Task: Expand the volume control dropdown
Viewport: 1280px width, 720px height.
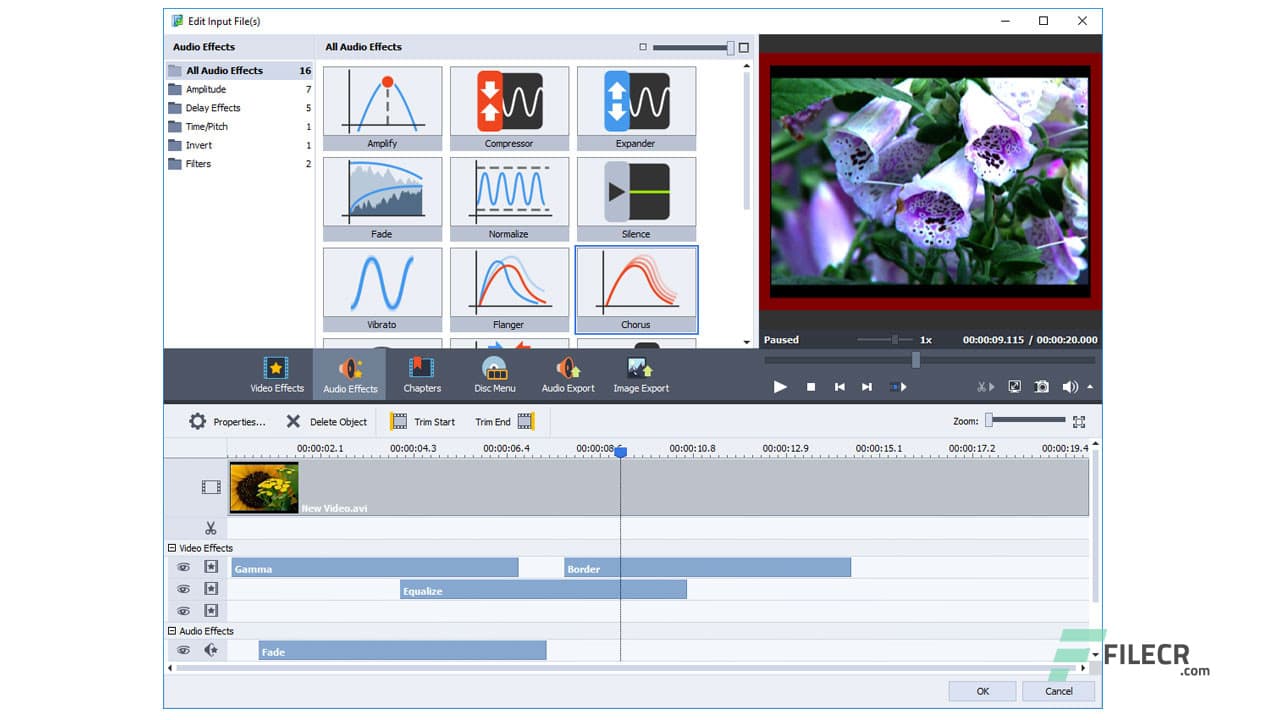Action: (1090, 387)
